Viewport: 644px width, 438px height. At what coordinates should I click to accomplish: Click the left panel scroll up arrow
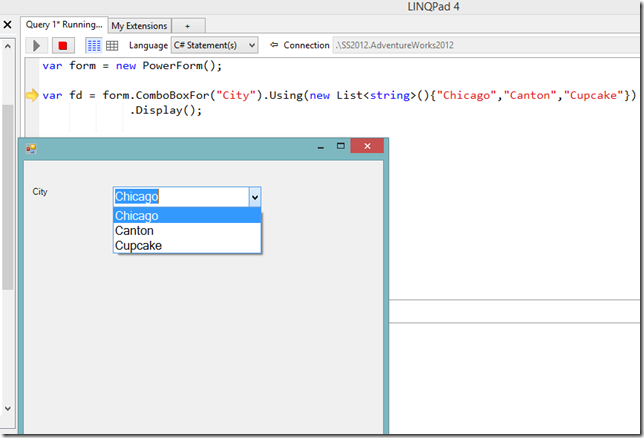coord(8,46)
